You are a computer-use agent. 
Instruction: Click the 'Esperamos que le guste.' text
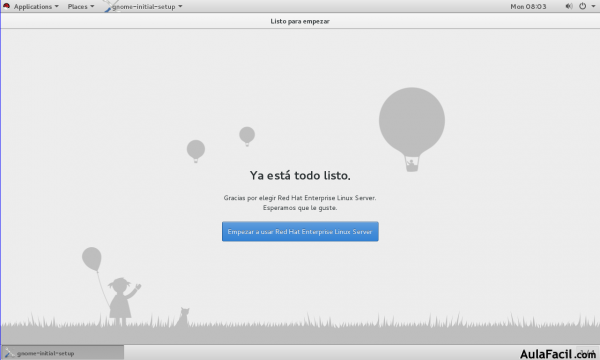300,208
